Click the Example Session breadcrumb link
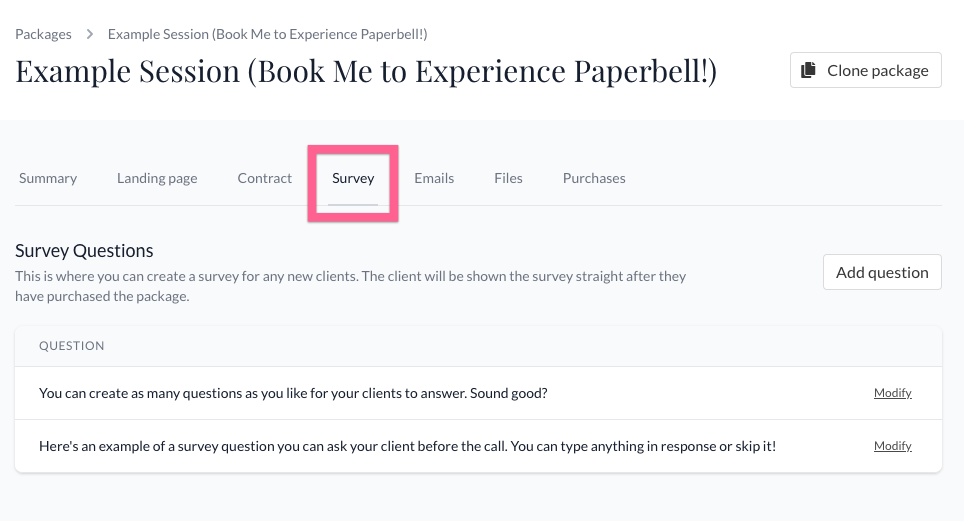964x521 pixels. pos(267,34)
